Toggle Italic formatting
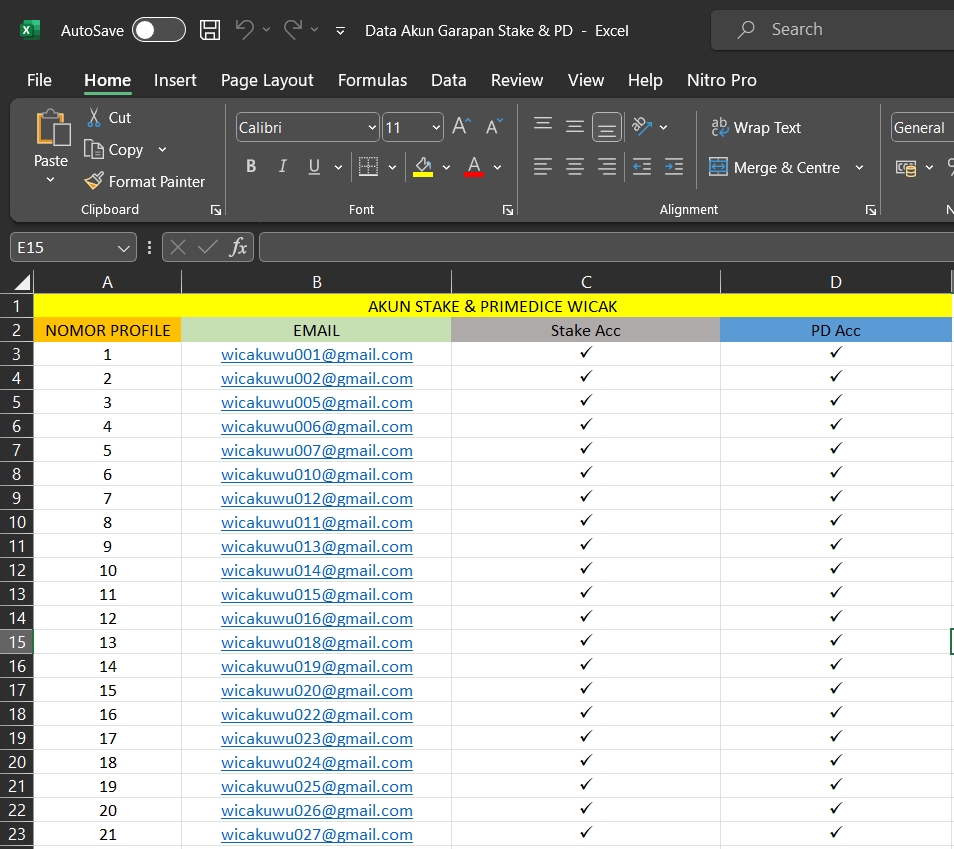This screenshot has width=954, height=849. [x=282, y=166]
